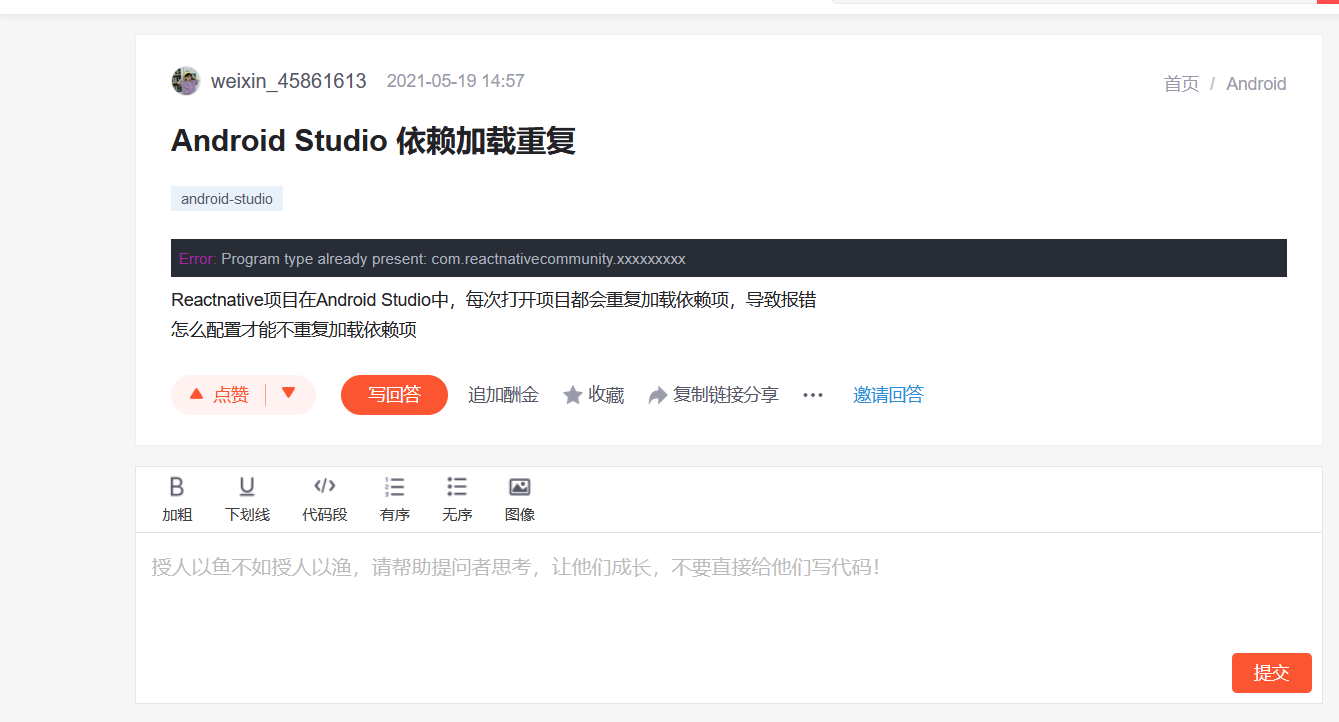Image resolution: width=1339 pixels, height=722 pixels.
Task: Click 追加酬金 option
Action: click(x=503, y=394)
